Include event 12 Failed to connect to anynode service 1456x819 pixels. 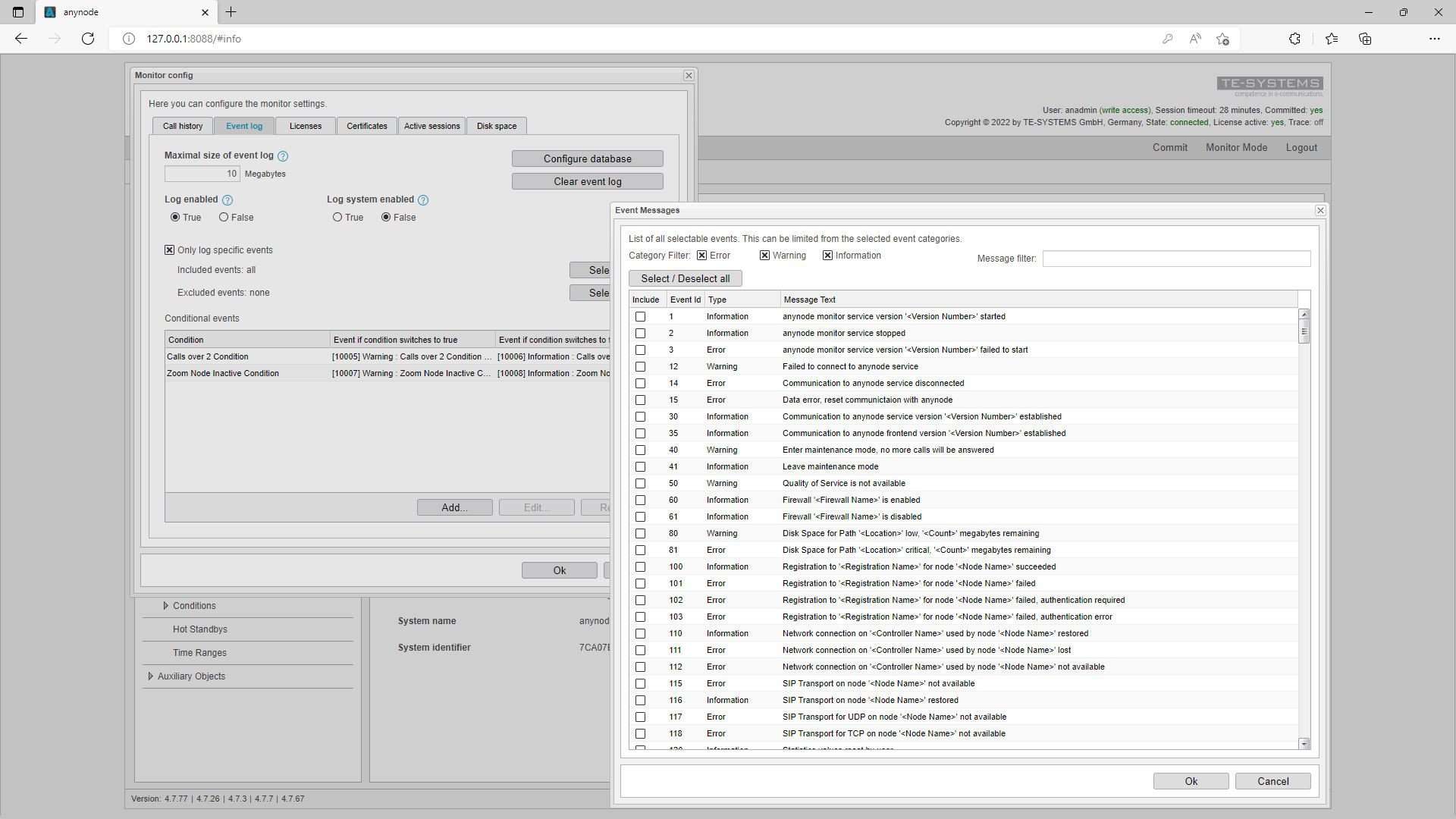coord(641,367)
